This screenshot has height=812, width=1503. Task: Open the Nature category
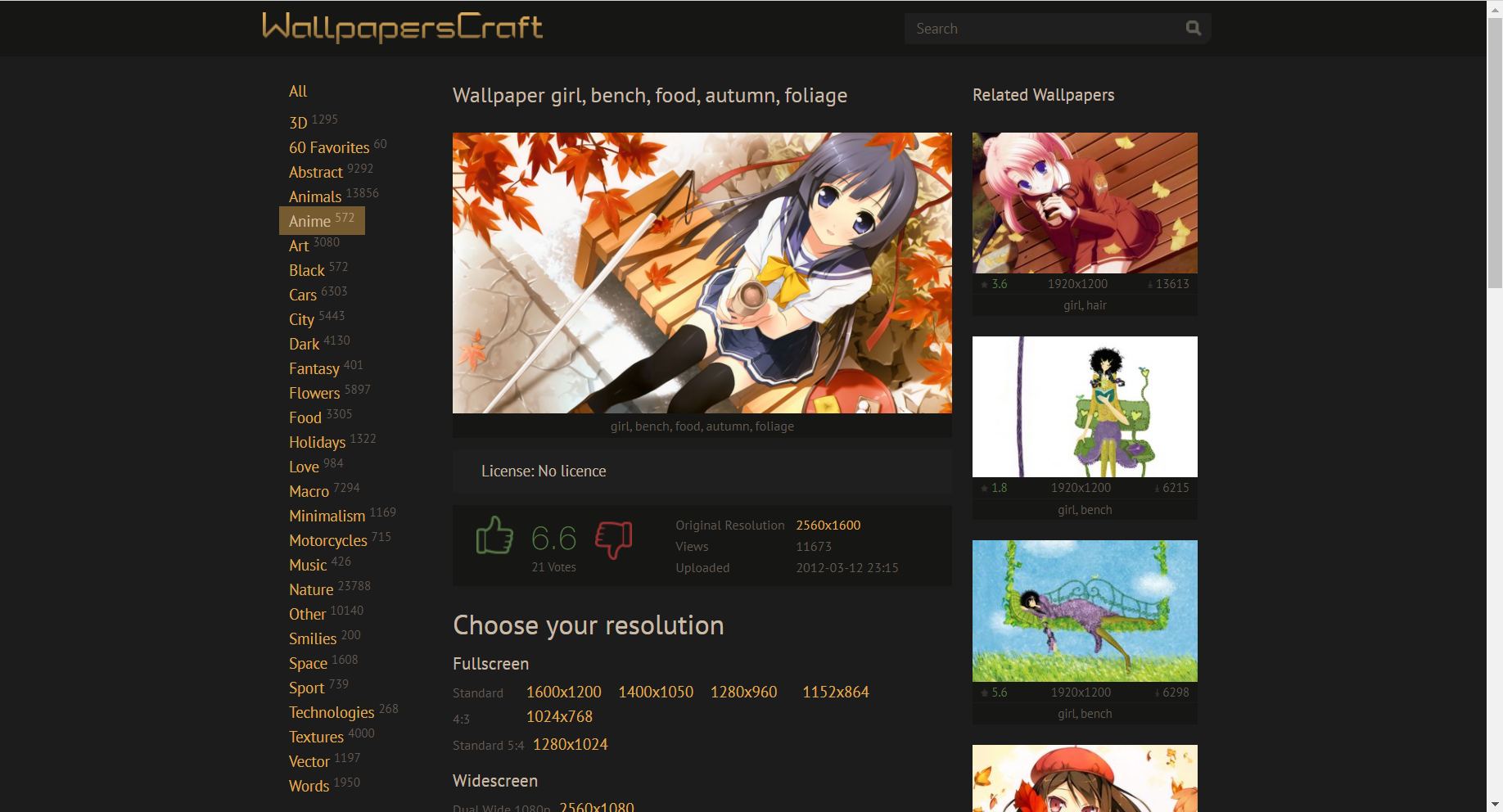click(311, 589)
